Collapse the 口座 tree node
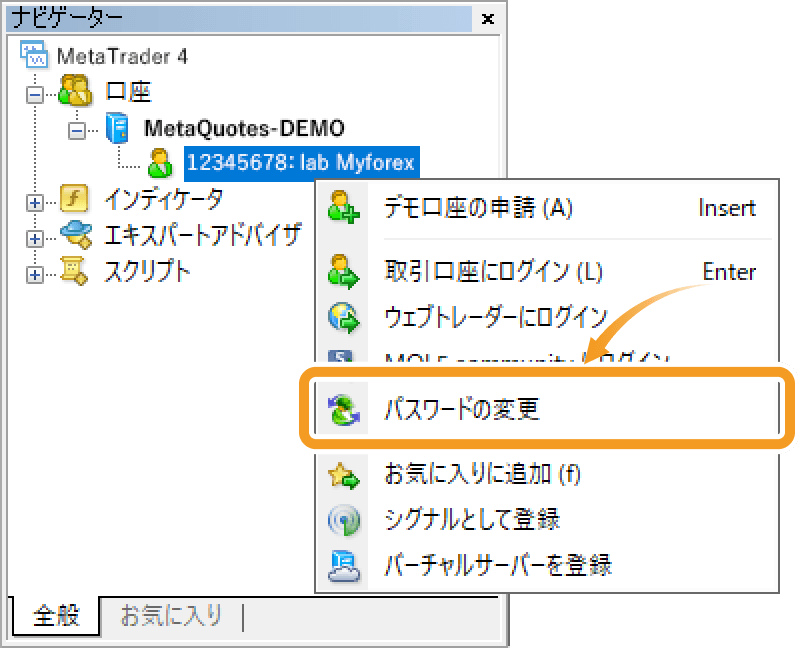798x648 pixels. click(x=35, y=95)
